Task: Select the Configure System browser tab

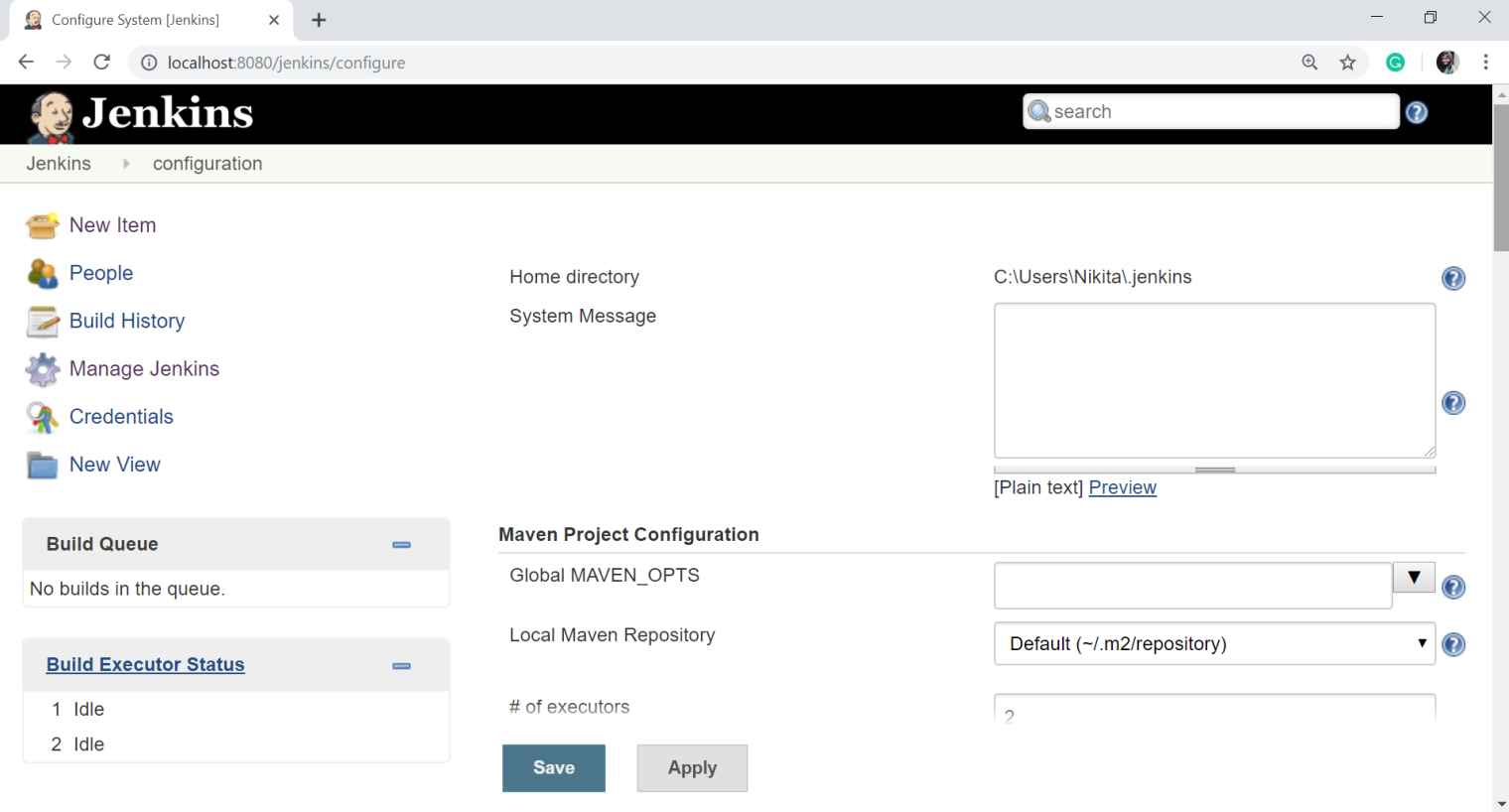Action: click(150, 20)
